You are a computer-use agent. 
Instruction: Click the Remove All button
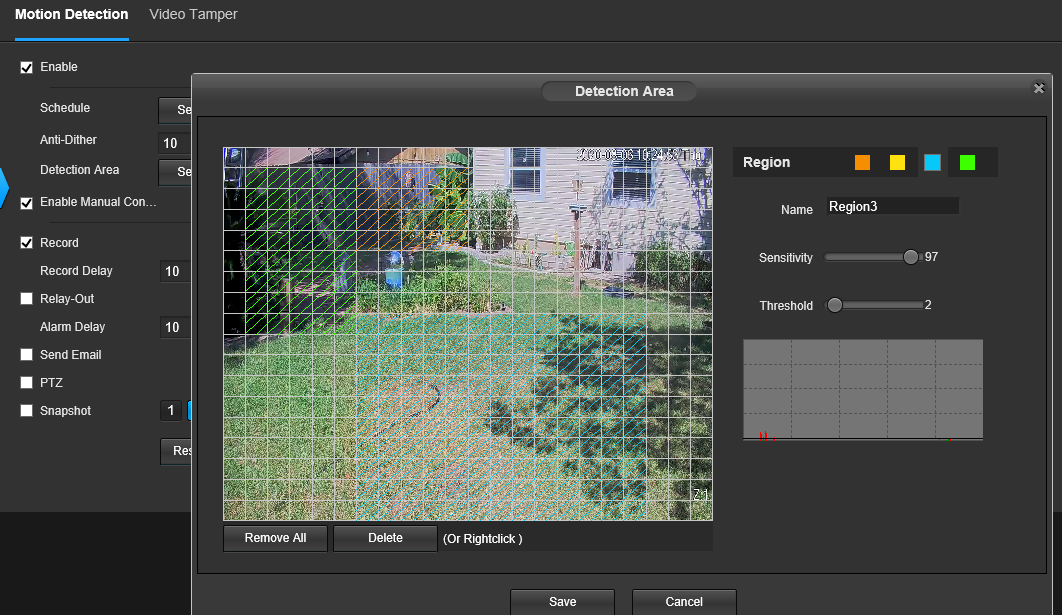(275, 538)
